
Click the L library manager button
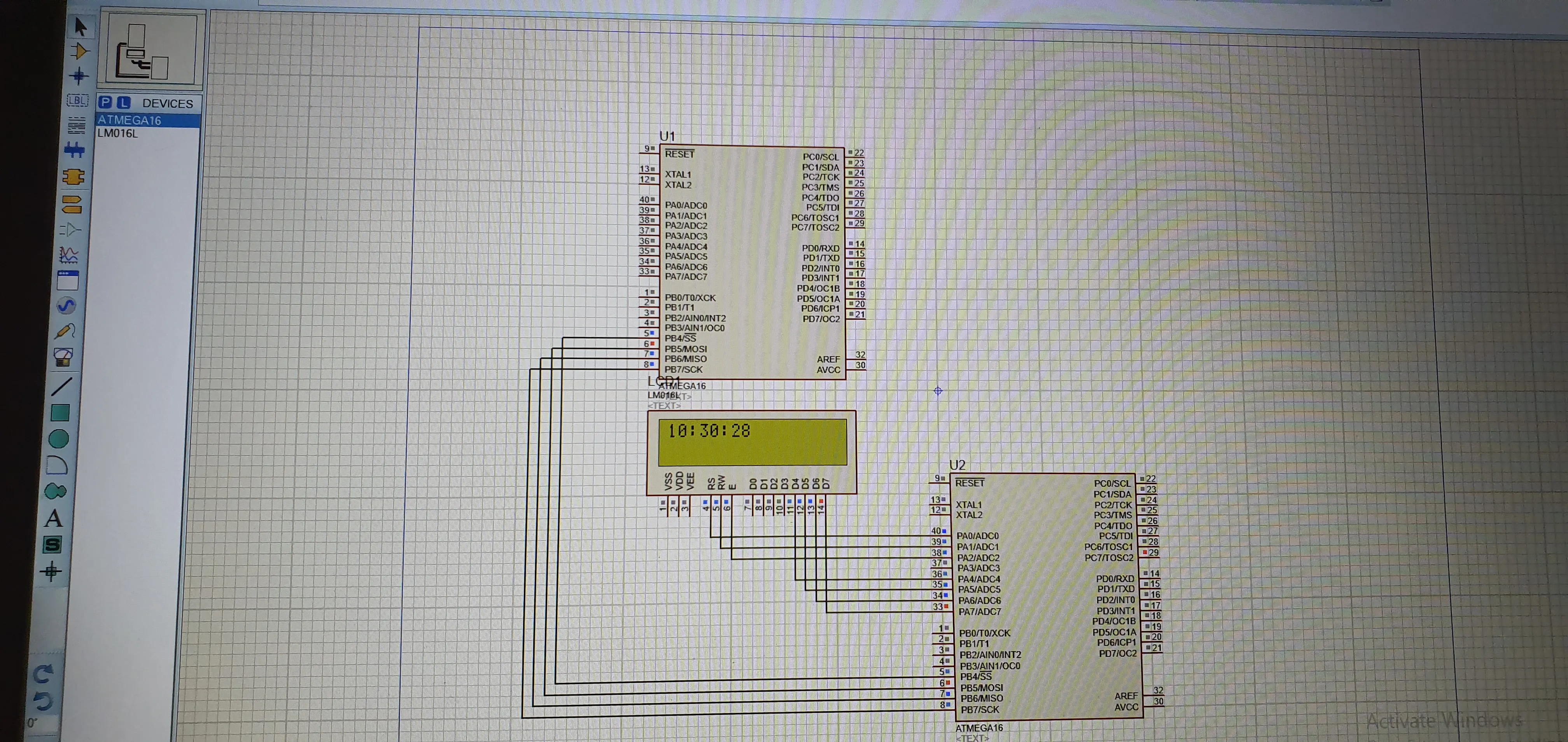[124, 102]
